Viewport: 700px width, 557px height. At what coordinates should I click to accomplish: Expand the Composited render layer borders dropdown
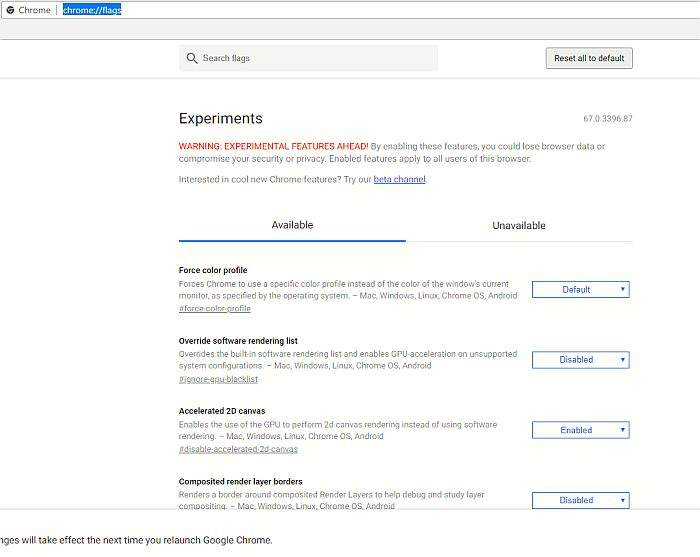(580, 500)
